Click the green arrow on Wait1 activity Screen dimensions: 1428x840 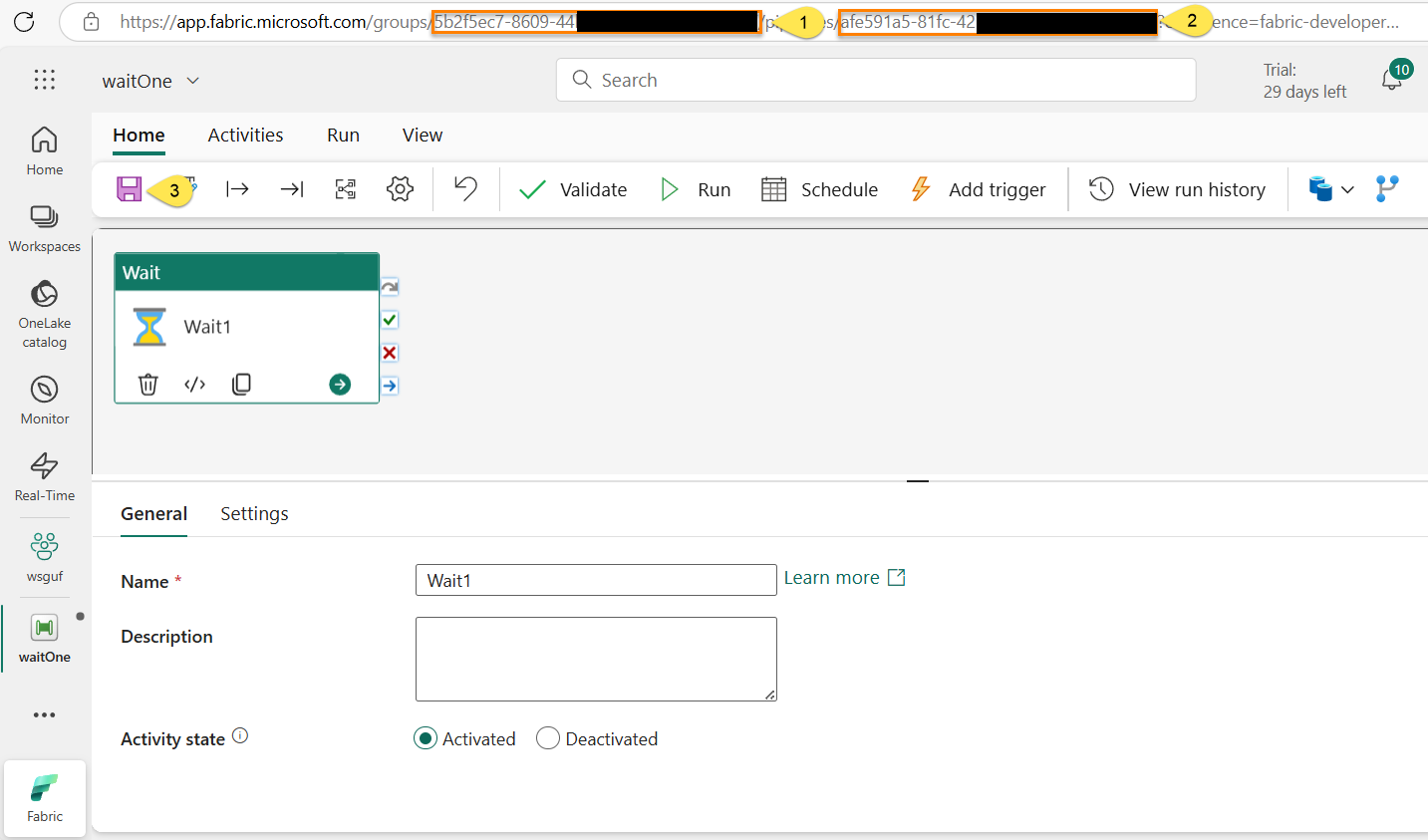tap(340, 384)
